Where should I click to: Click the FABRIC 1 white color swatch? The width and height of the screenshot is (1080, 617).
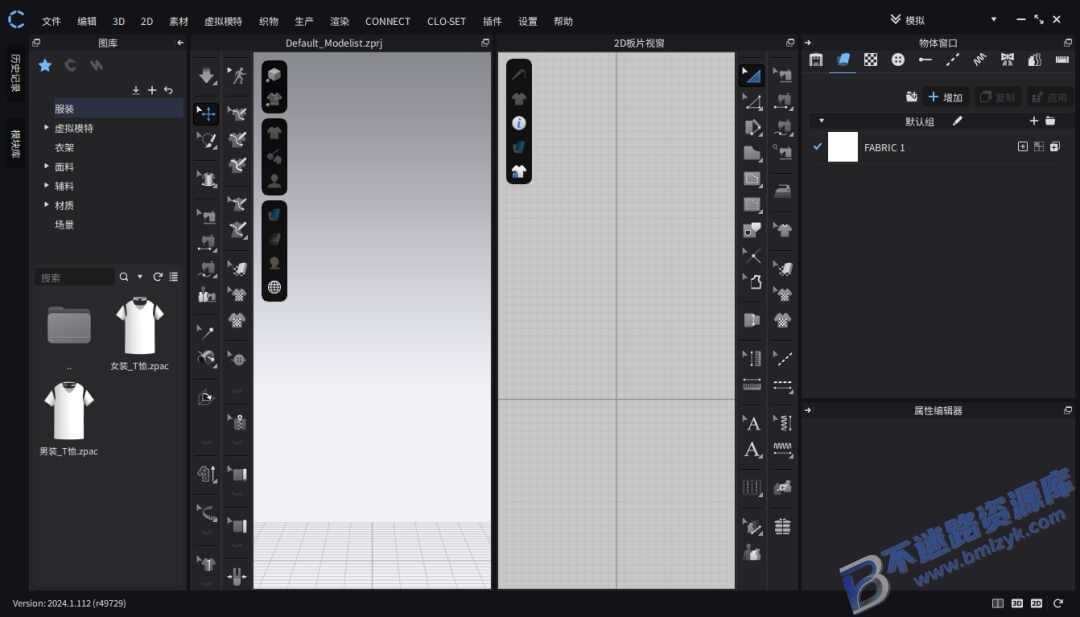point(842,147)
